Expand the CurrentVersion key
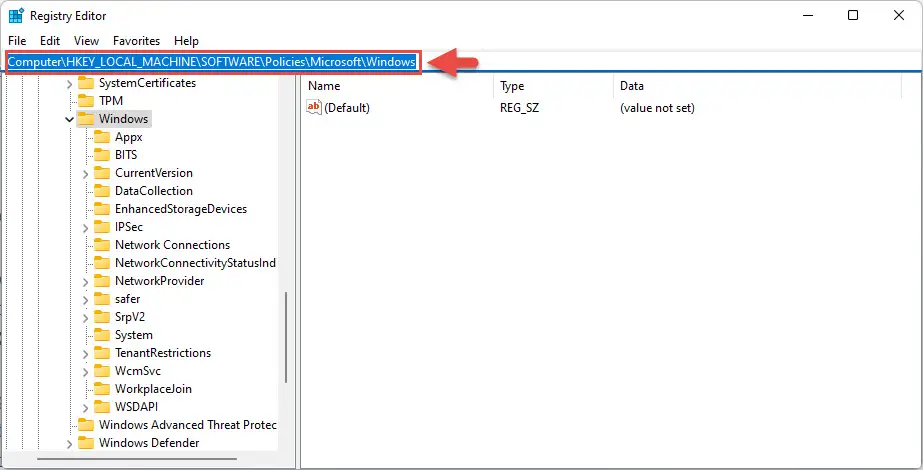The image size is (923, 470). click(85, 174)
